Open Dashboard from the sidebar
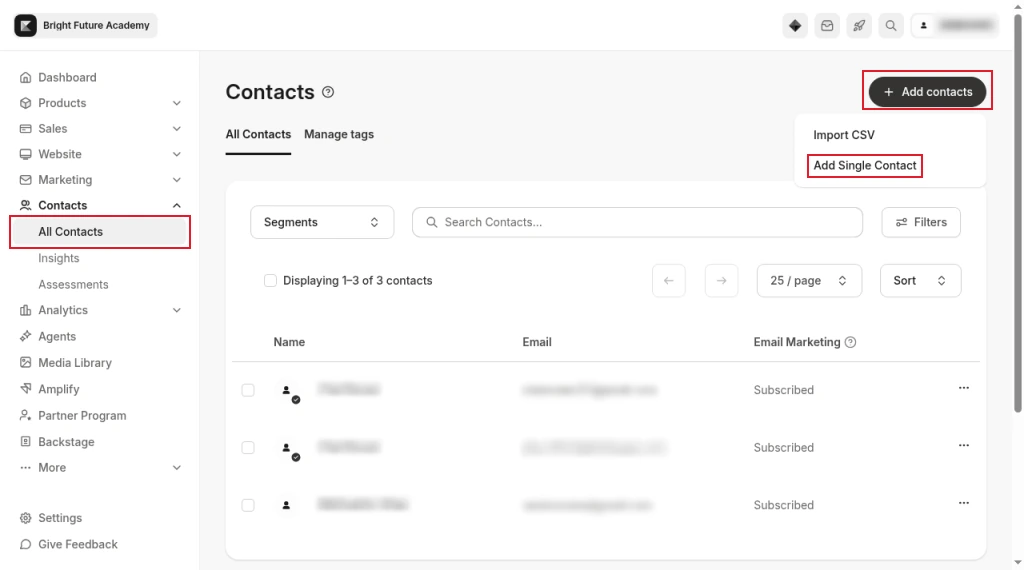Viewport: 1024px width, 570px height. click(67, 77)
